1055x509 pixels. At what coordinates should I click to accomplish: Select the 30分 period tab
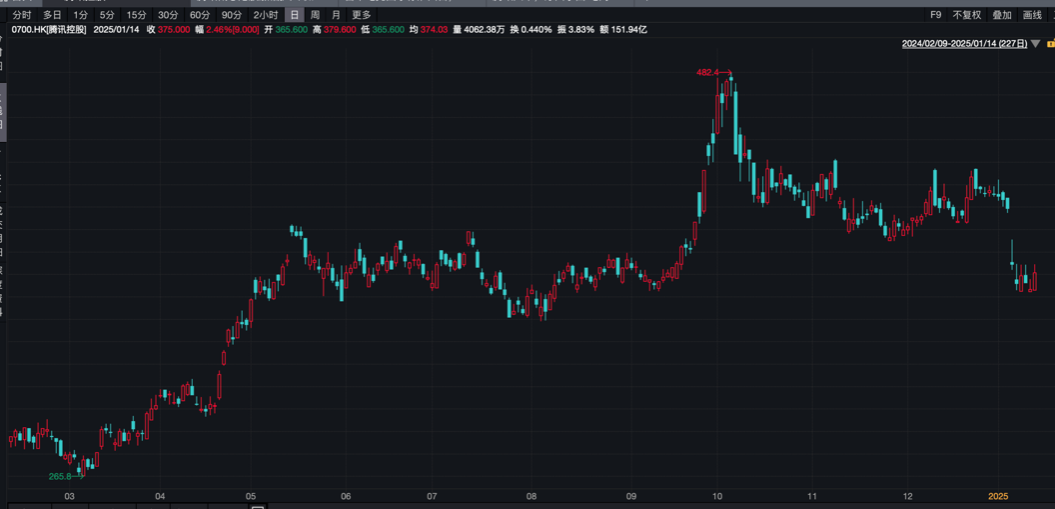(168, 15)
